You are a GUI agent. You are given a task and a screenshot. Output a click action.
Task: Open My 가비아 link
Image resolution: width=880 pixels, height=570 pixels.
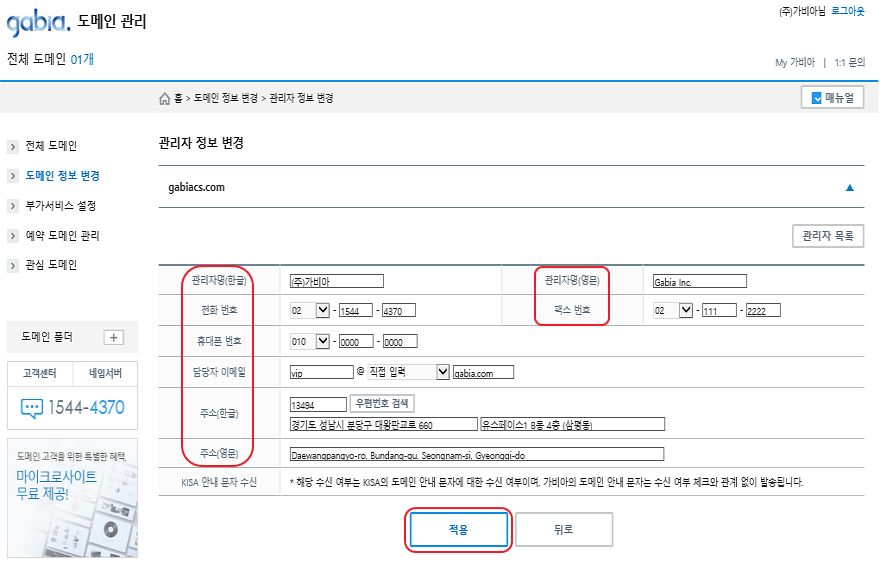click(795, 62)
